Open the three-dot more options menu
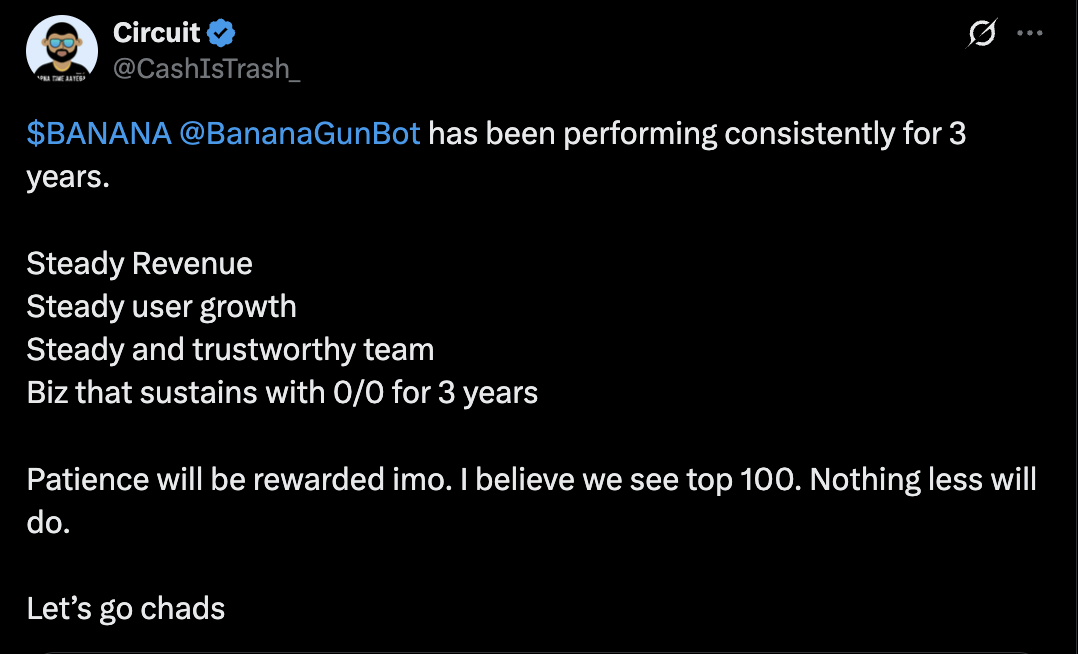1078x654 pixels. (x=1029, y=33)
